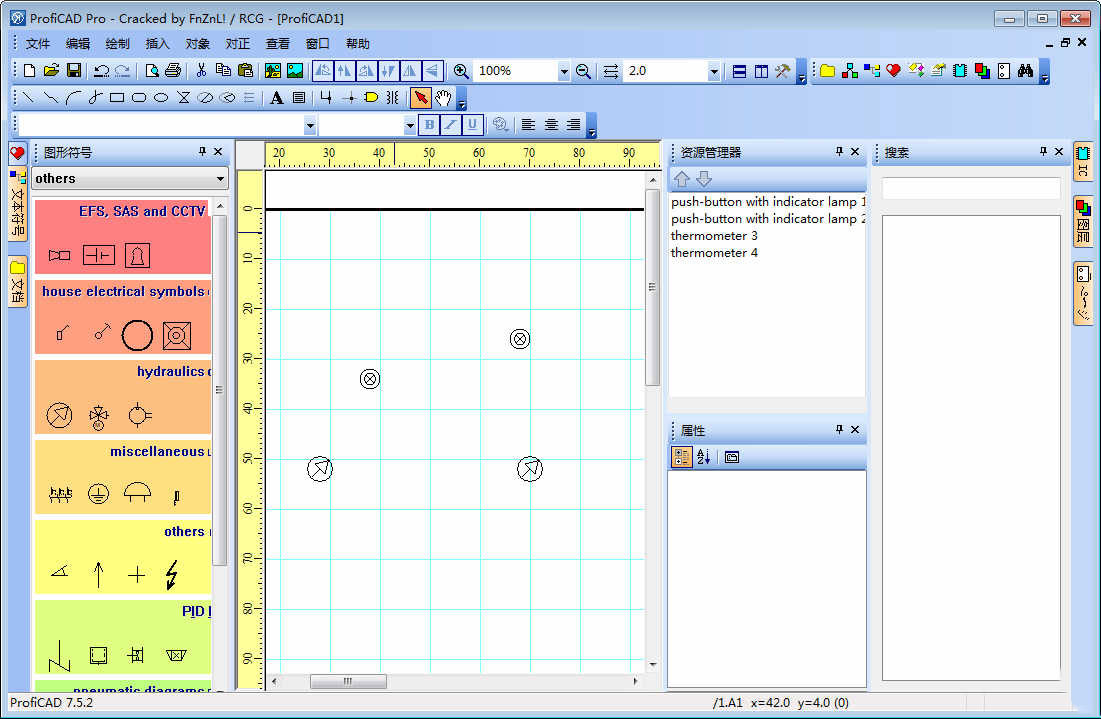Open the 2.0 line width dropdown
Image resolution: width=1101 pixels, height=719 pixels.
click(x=713, y=71)
